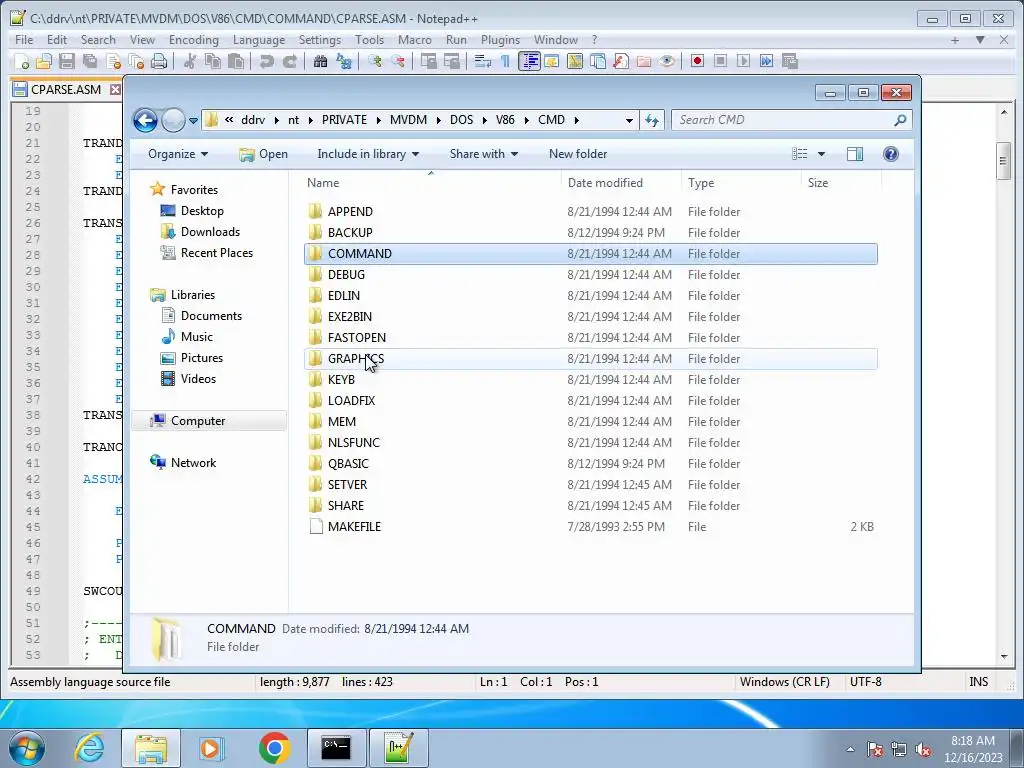
Task: Click Refresh button next to address bar
Action: 652,120
